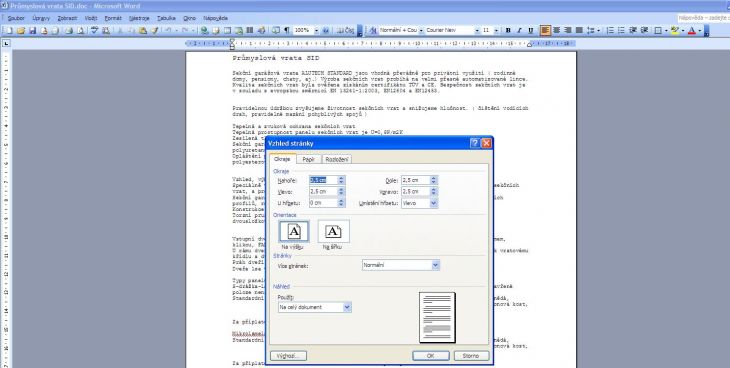Click the Výchozí default button
The image size is (730, 368).
tap(288, 356)
